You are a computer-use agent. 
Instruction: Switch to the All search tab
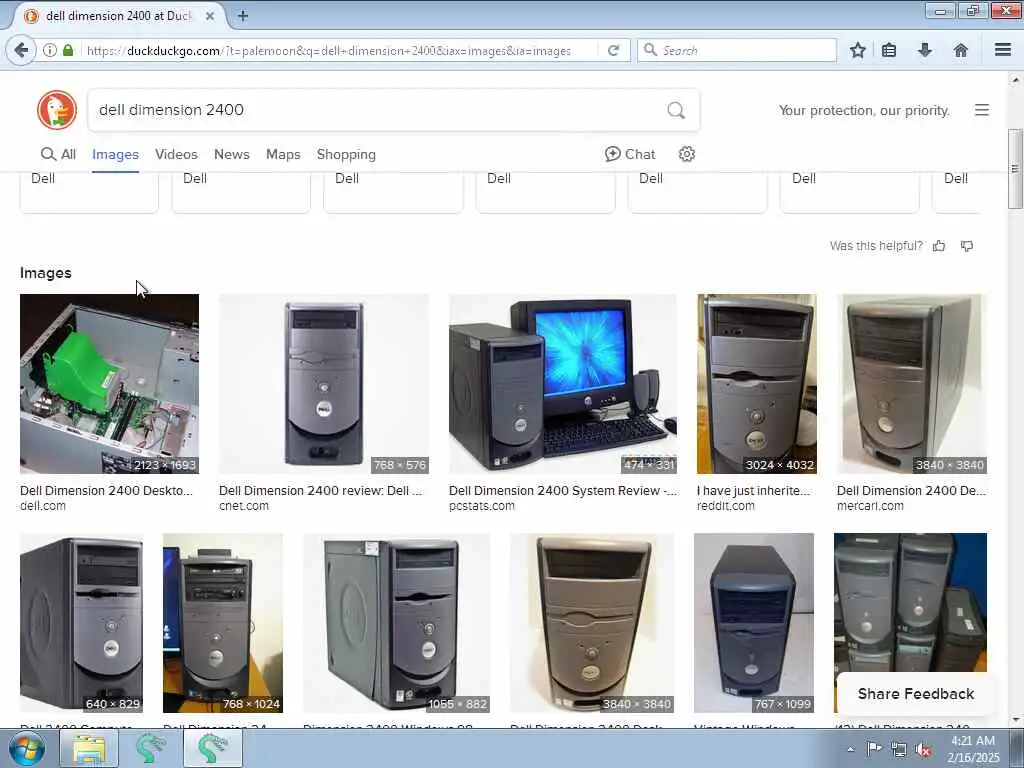tap(58, 154)
